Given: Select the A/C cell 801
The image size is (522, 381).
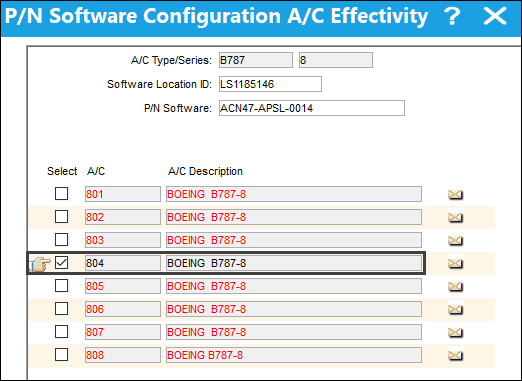Looking at the screenshot, I should [x=123, y=194].
